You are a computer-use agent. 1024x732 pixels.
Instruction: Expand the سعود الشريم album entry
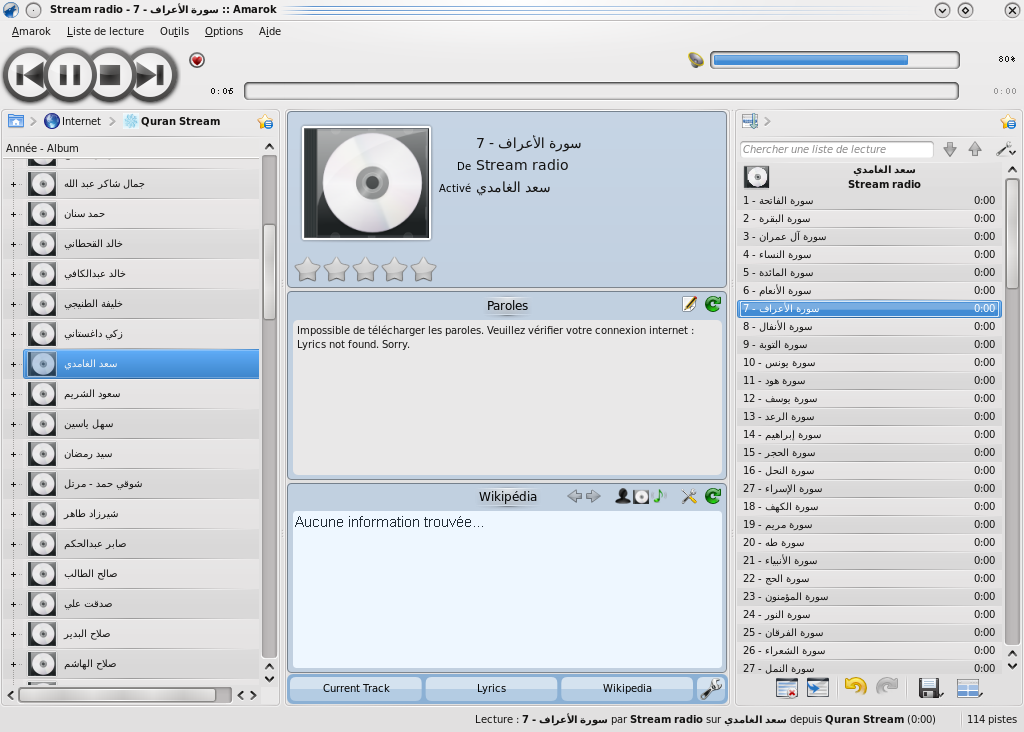13,394
